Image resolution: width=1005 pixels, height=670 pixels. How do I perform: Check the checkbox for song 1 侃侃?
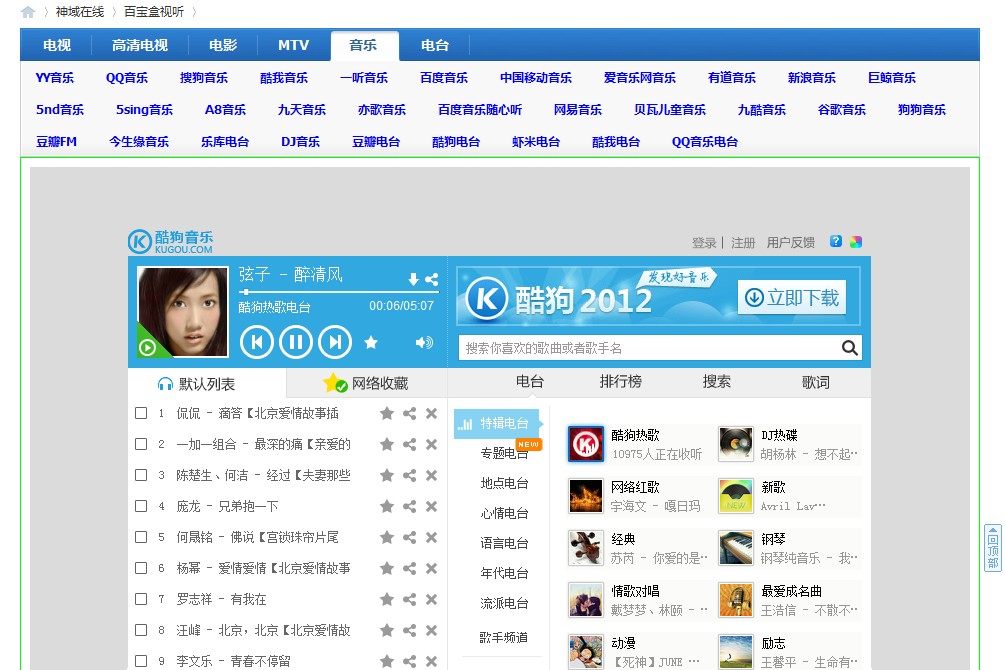(141, 412)
